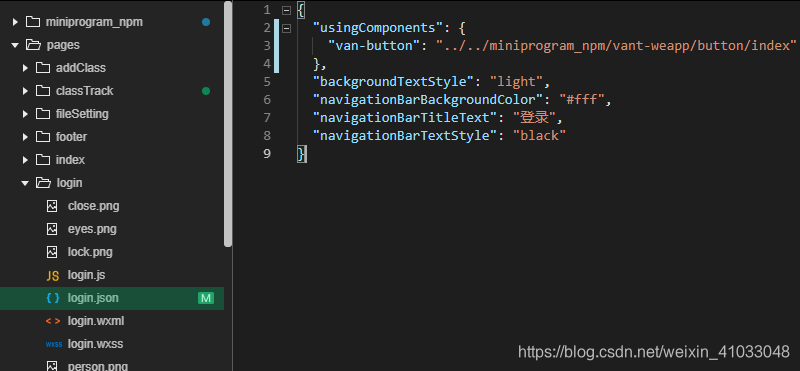Click the angle-bracket icon of login.wxml
Viewport: 800px width, 371px height.
click(53, 321)
